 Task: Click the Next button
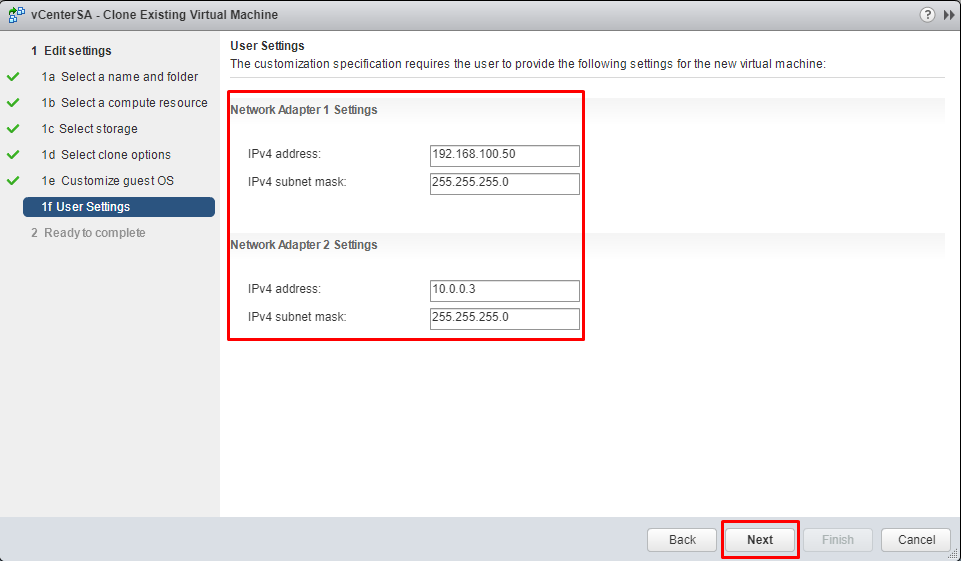(x=760, y=540)
